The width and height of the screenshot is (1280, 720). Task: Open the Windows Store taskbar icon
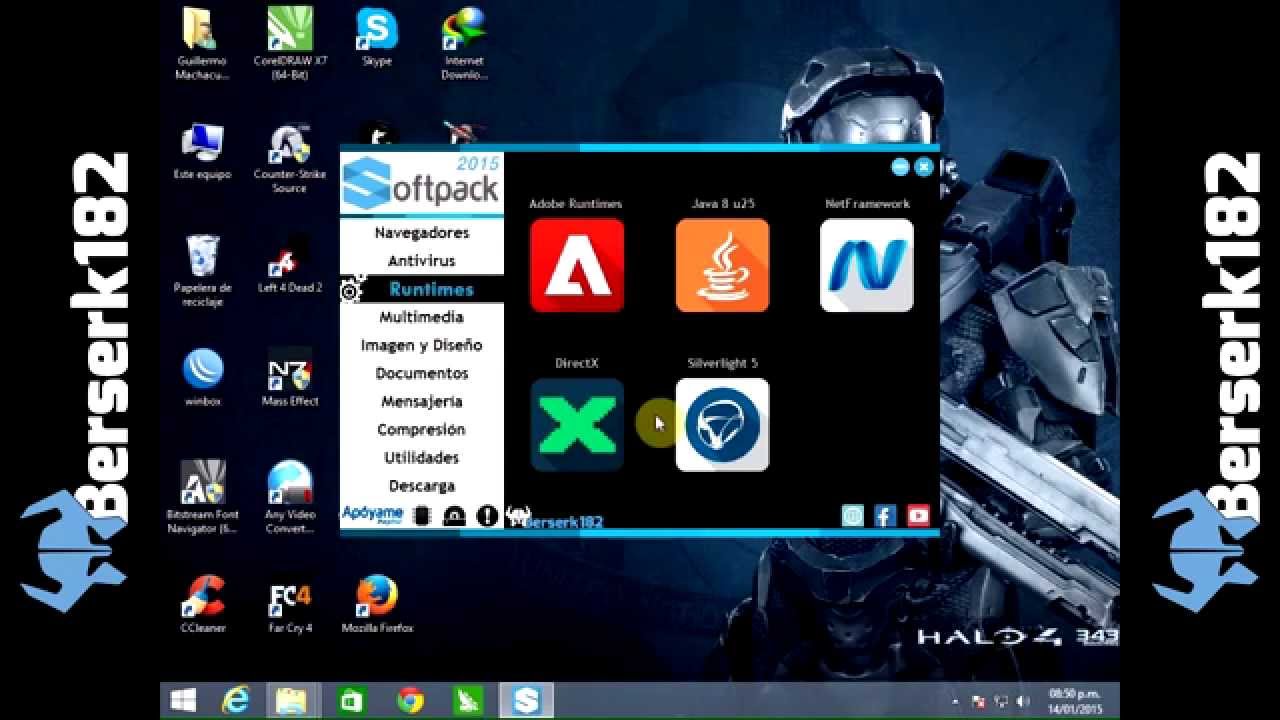pyautogui.click(x=352, y=701)
